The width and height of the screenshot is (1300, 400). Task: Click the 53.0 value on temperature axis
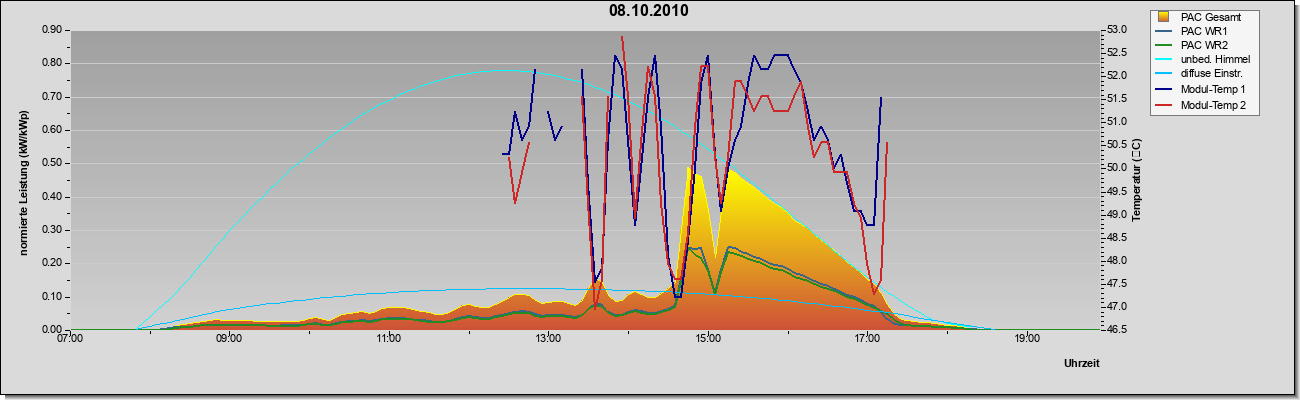click(x=1117, y=30)
